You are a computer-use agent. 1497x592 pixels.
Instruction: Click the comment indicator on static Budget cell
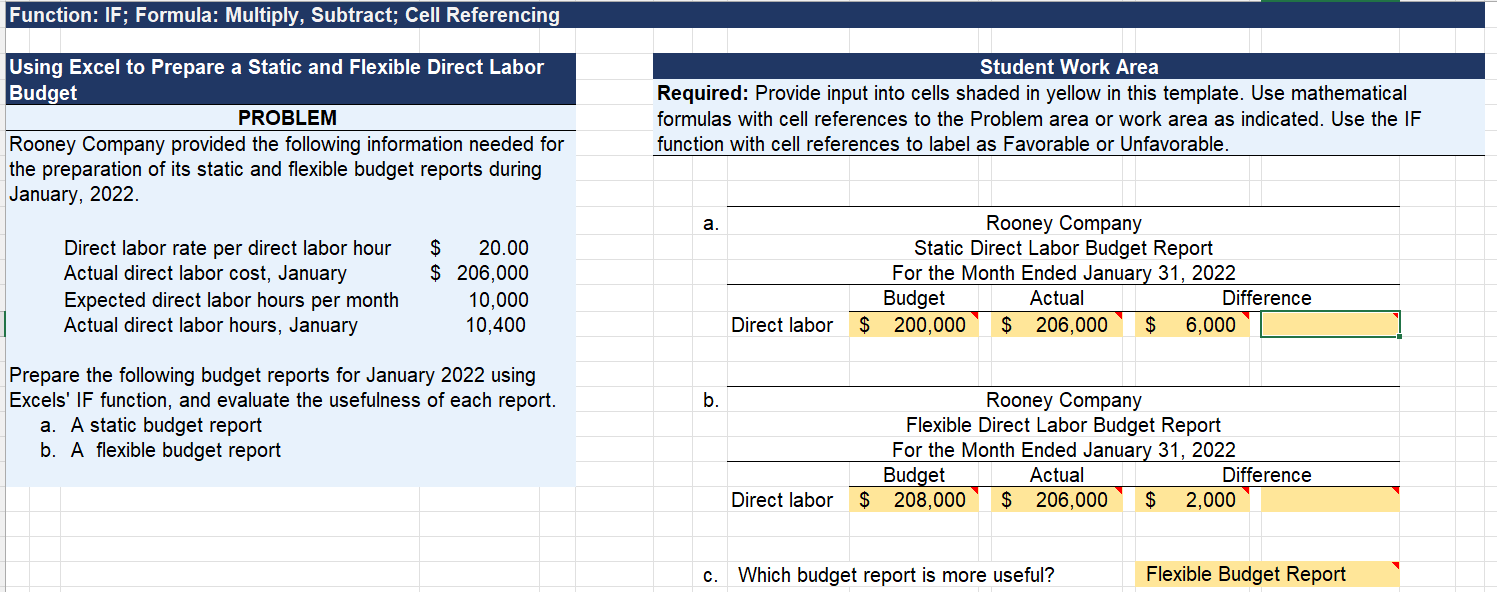[x=975, y=315]
